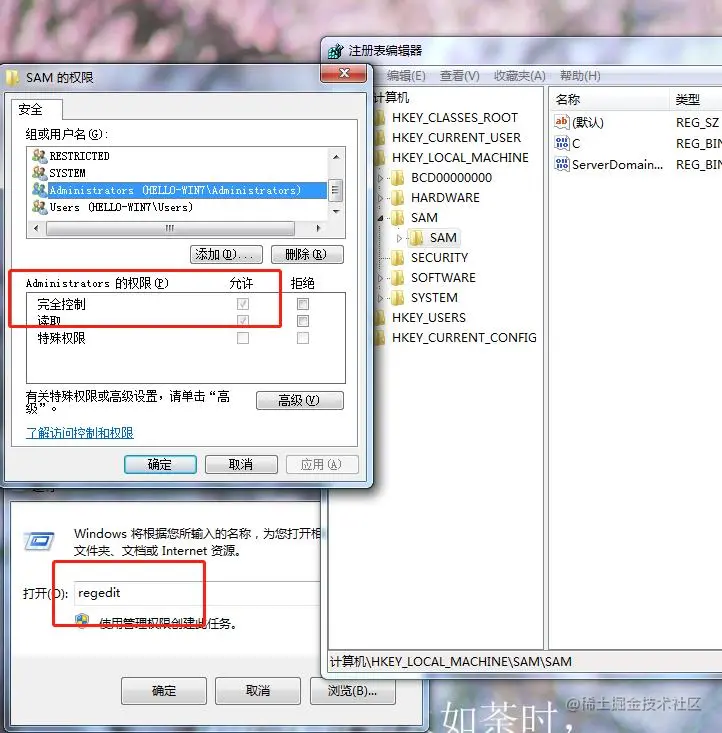Toggle the Deny checkbox for 读取
This screenshot has width=722, height=733.
(x=303, y=321)
